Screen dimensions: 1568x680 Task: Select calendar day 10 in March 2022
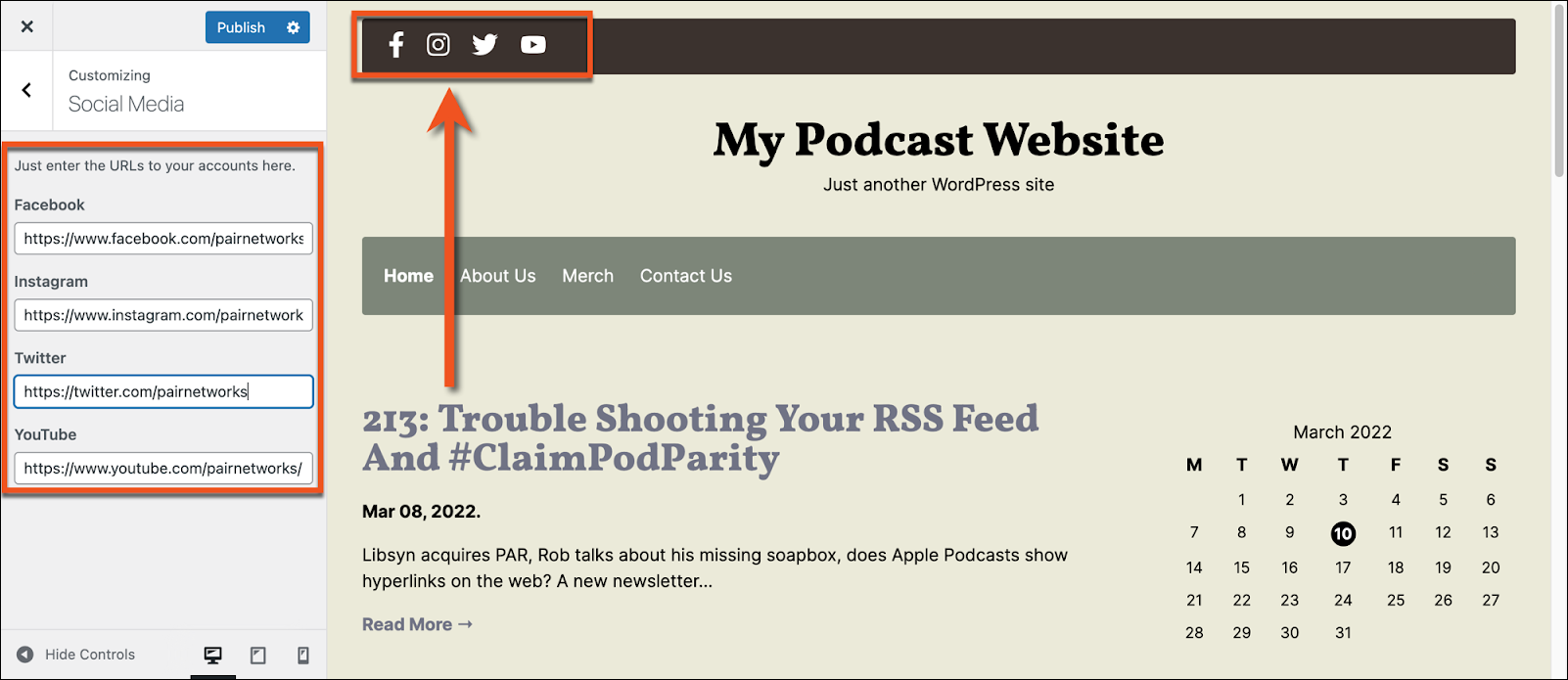[x=1343, y=533]
